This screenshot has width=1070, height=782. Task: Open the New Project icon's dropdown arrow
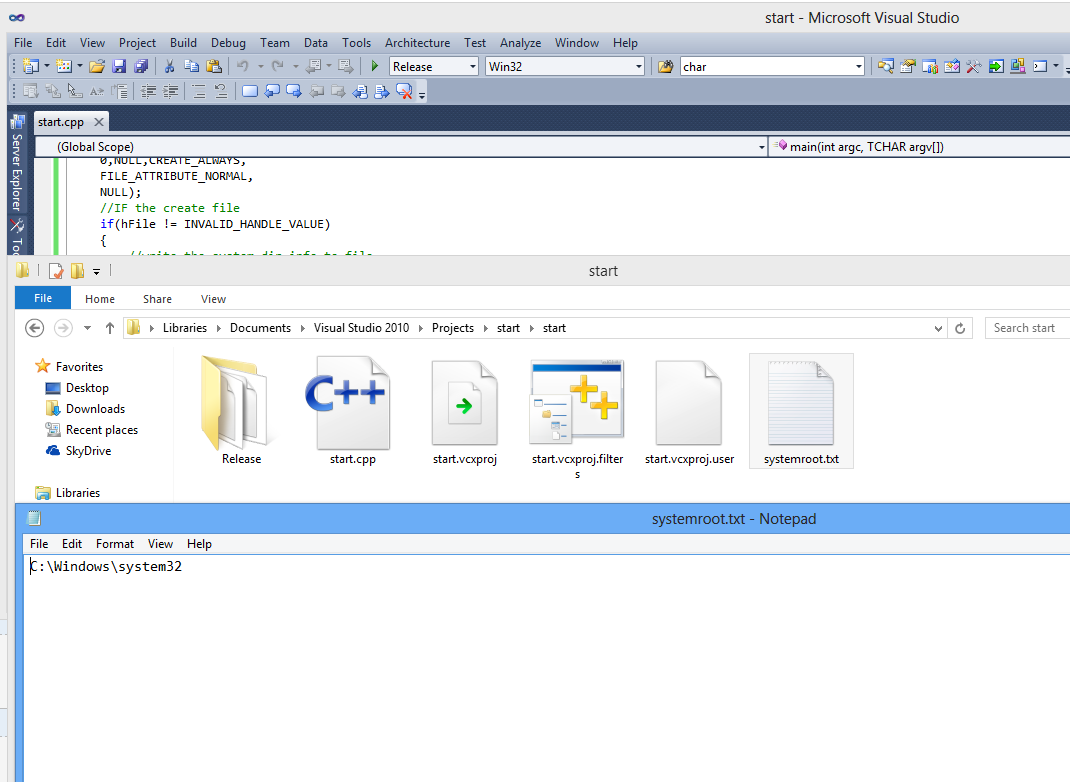pos(46,66)
